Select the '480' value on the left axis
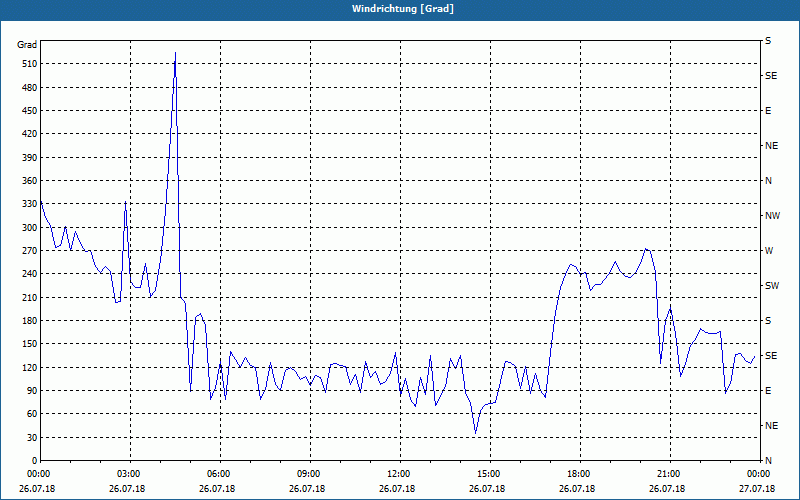This screenshot has width=800, height=500. 30,88
